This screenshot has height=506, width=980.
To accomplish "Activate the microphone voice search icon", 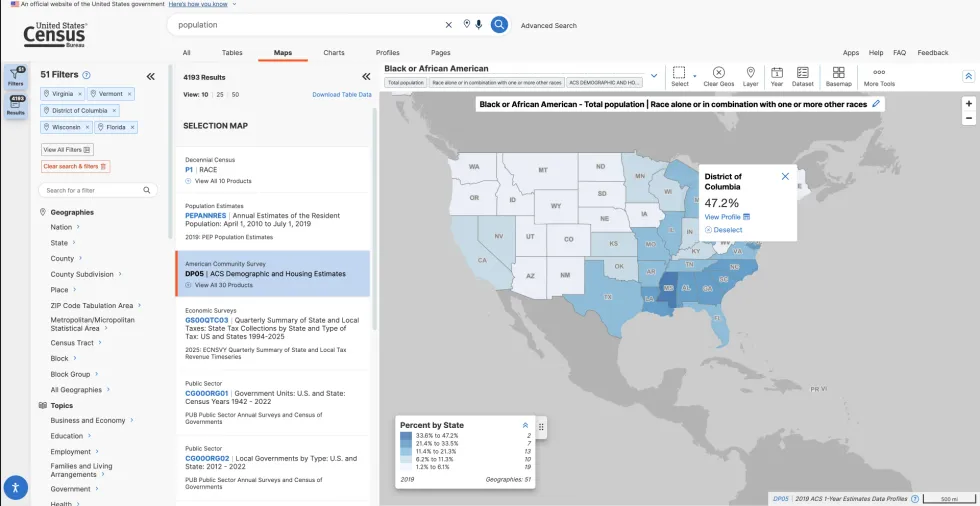I will click(x=479, y=24).
